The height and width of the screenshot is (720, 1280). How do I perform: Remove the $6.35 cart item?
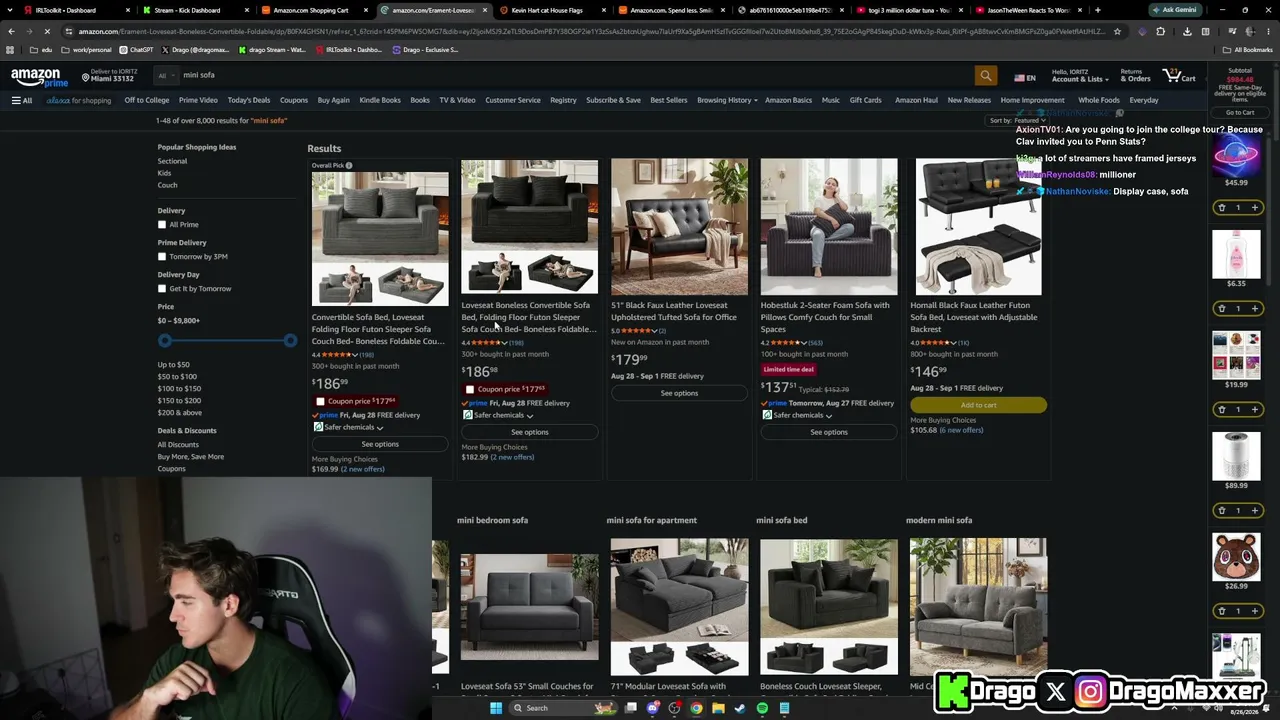1221,309
